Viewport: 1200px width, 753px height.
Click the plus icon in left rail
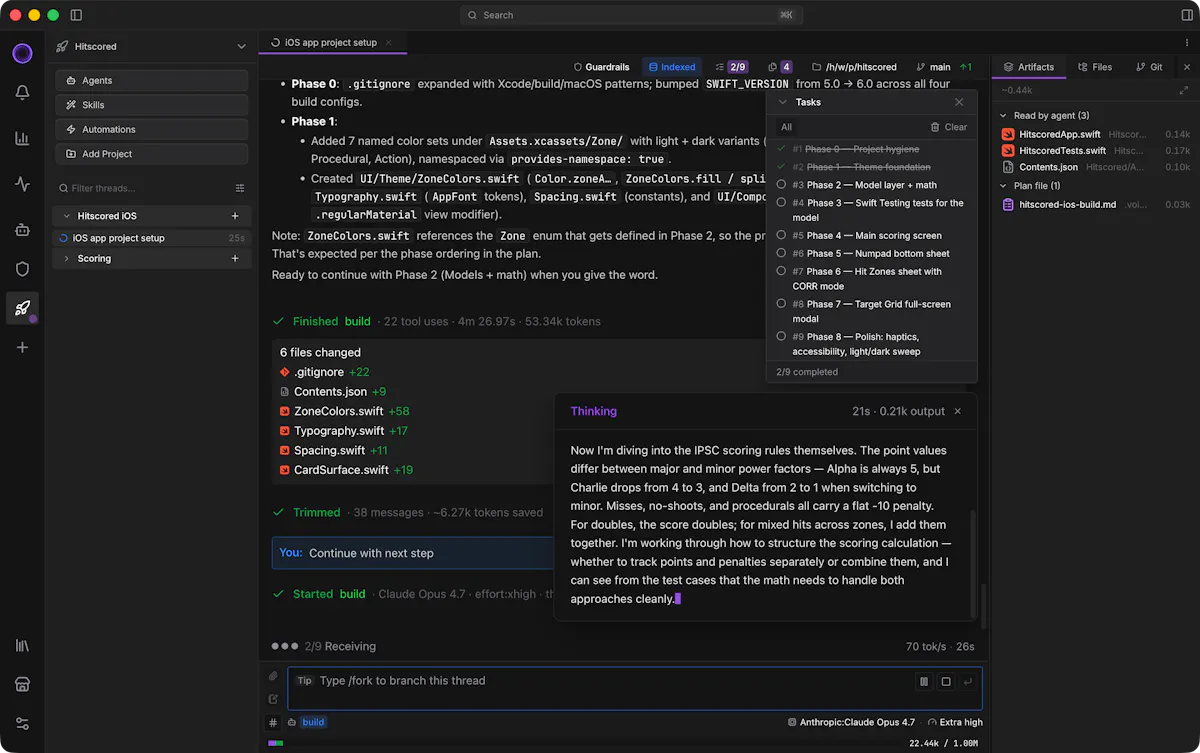tap(22, 347)
